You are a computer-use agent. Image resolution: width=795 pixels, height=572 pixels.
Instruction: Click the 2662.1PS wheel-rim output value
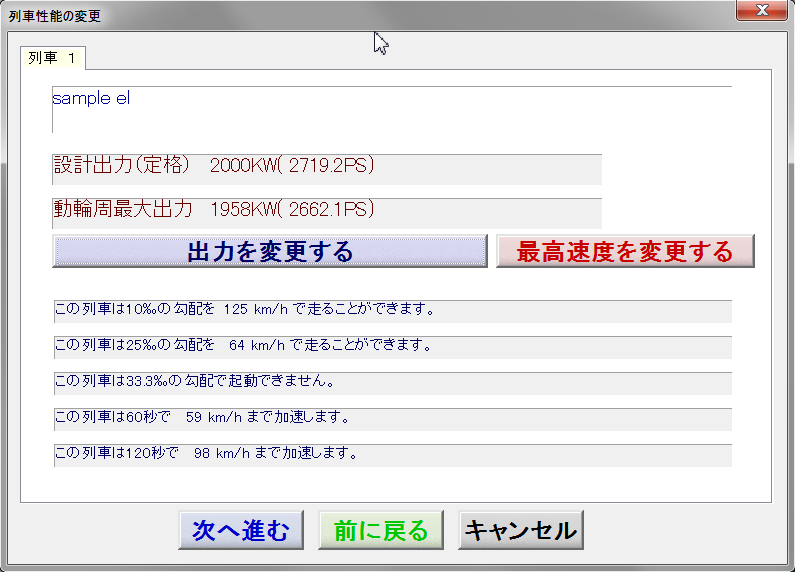point(331,210)
